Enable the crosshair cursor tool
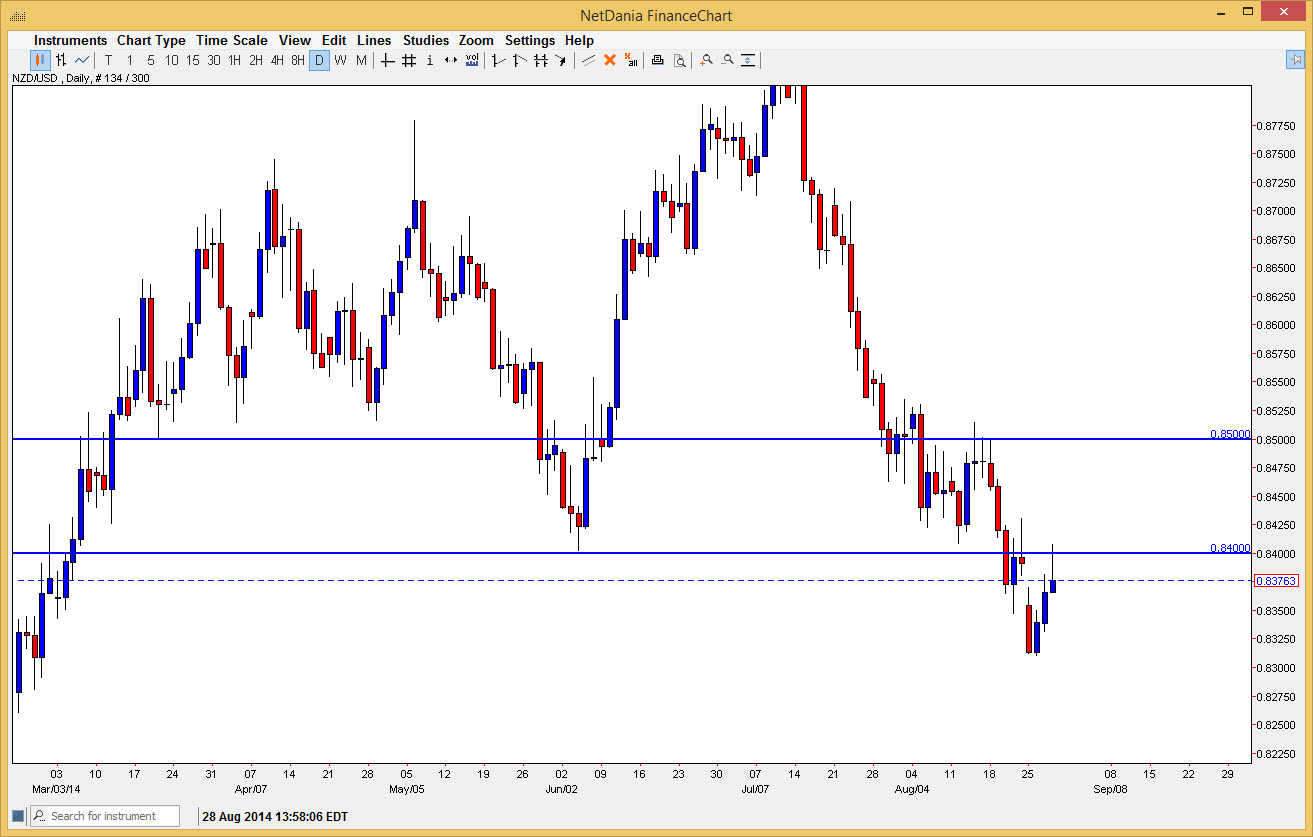Screen dimensions: 1313x837 click(385, 60)
